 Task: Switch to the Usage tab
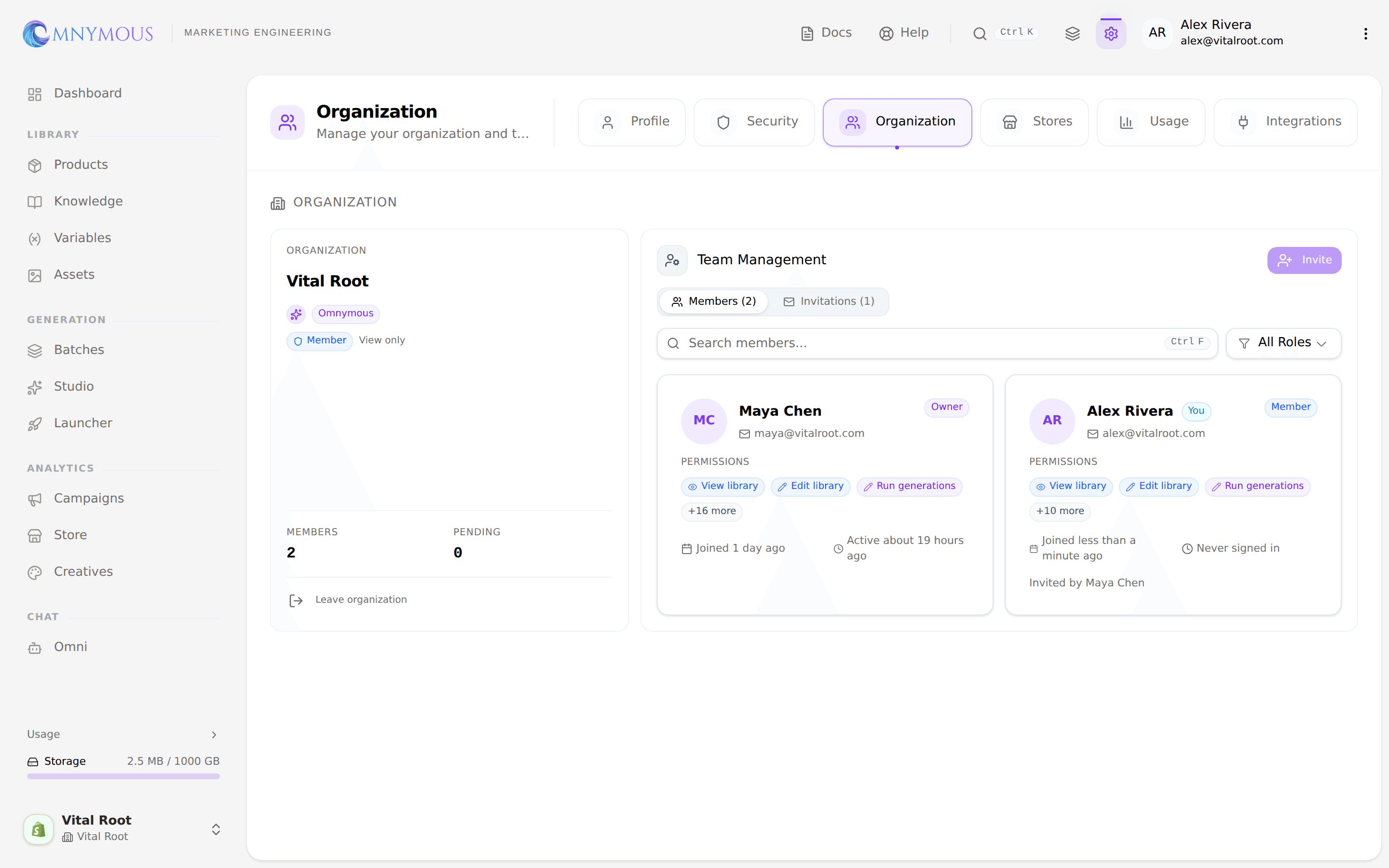1150,122
